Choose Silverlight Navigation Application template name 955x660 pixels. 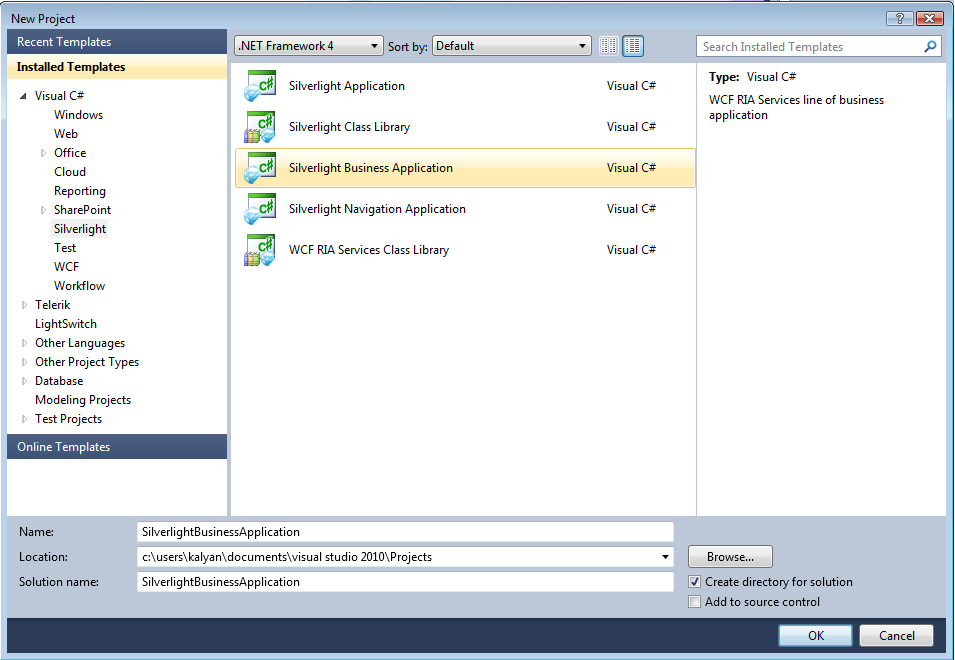(x=377, y=209)
